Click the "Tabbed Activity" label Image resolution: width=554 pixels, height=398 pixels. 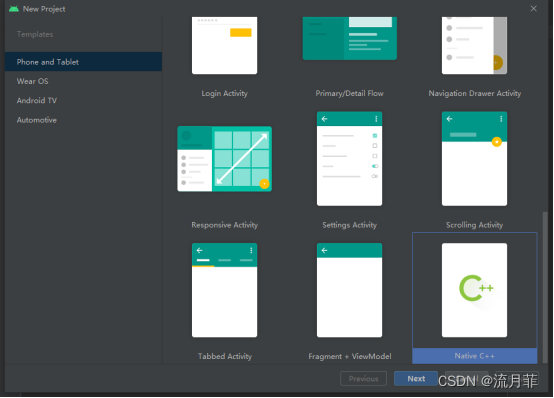(x=225, y=356)
